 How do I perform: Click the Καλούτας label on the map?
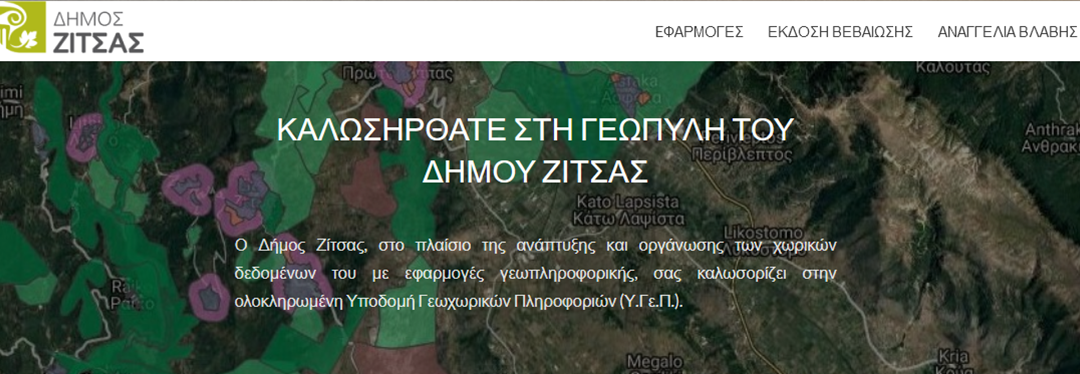coord(953,67)
